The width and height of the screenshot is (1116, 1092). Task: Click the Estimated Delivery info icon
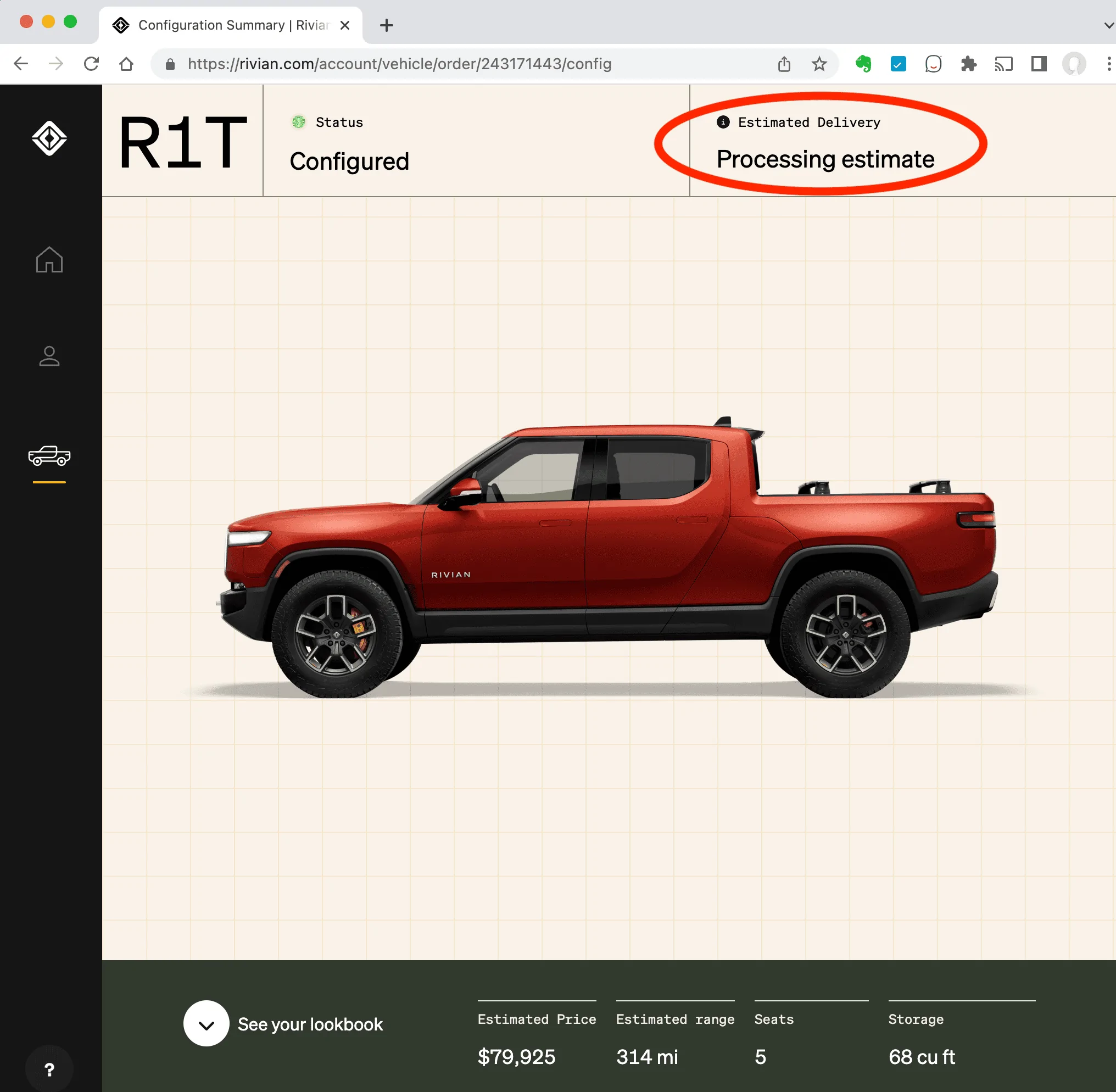pos(723,122)
